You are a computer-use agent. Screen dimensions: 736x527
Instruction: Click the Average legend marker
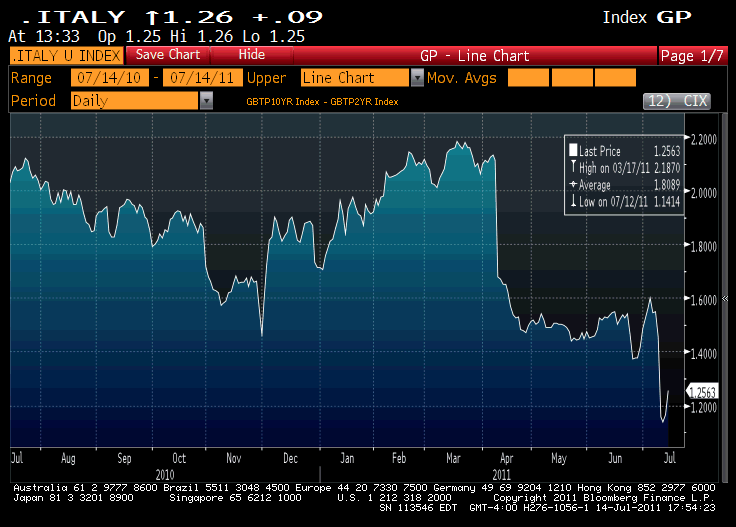(x=573, y=184)
